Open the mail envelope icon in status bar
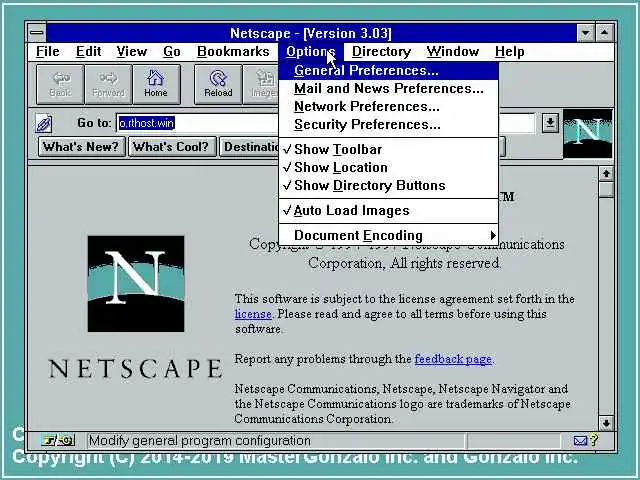Screen dimensions: 640x480 (580, 440)
